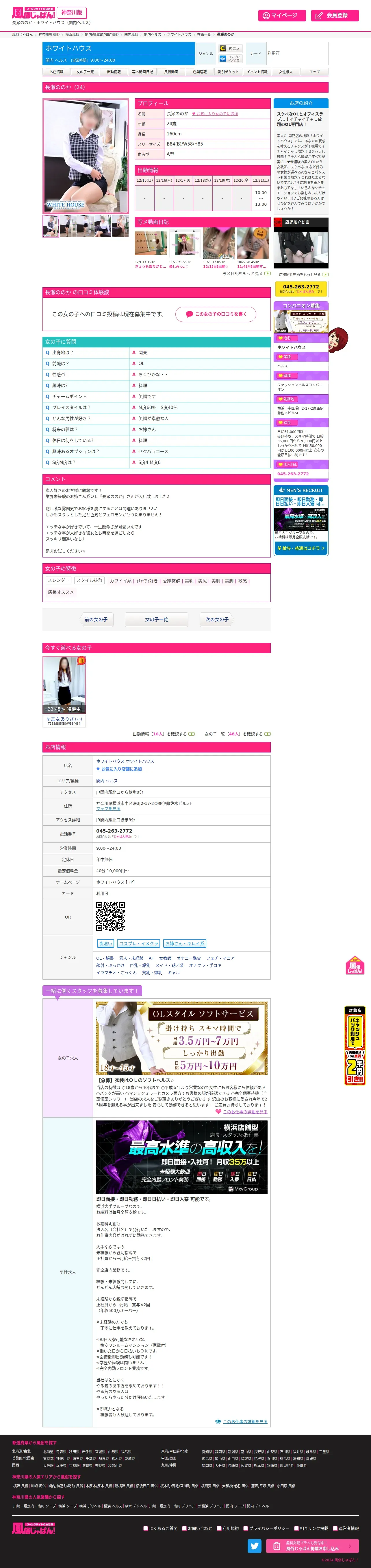The image size is (371, 1568).
Task: Click このお仕事の詳細を見る link under 男性求人
Action: [242, 1421]
